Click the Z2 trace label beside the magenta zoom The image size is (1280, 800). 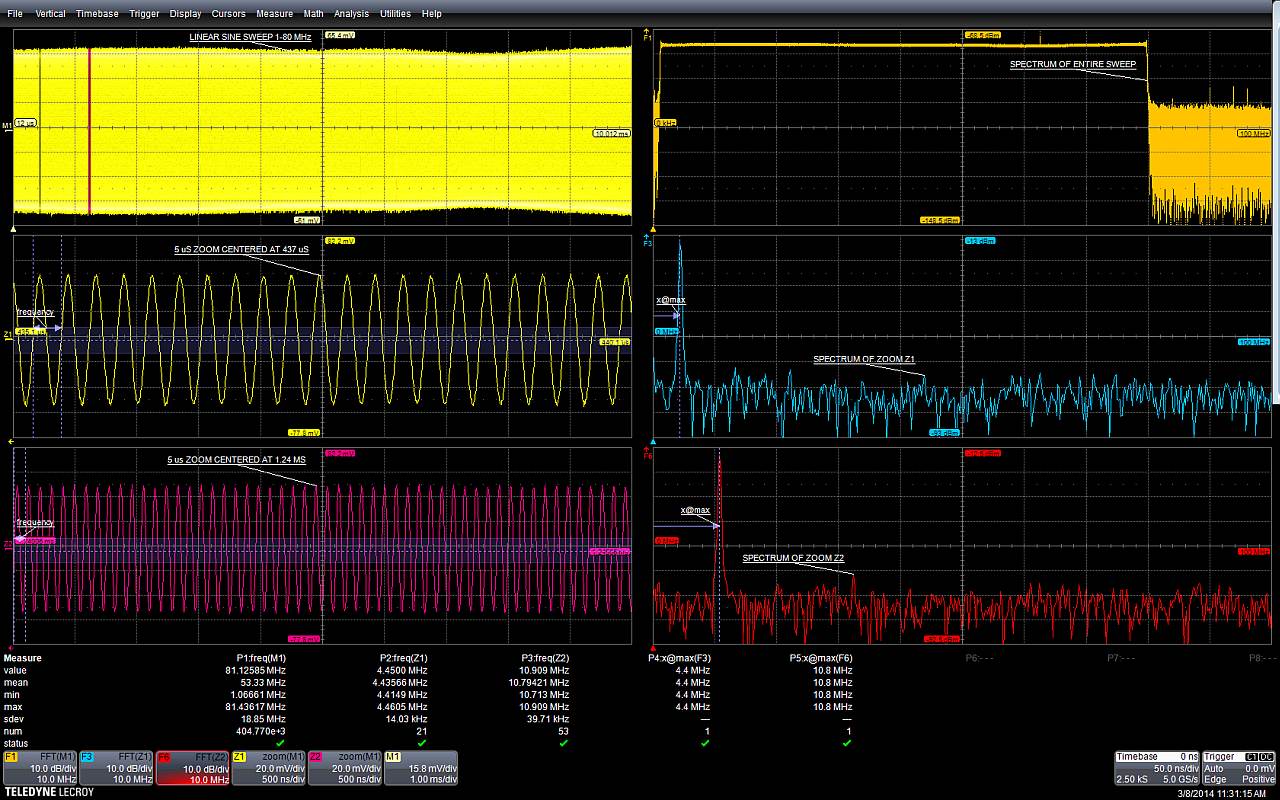coord(7,544)
